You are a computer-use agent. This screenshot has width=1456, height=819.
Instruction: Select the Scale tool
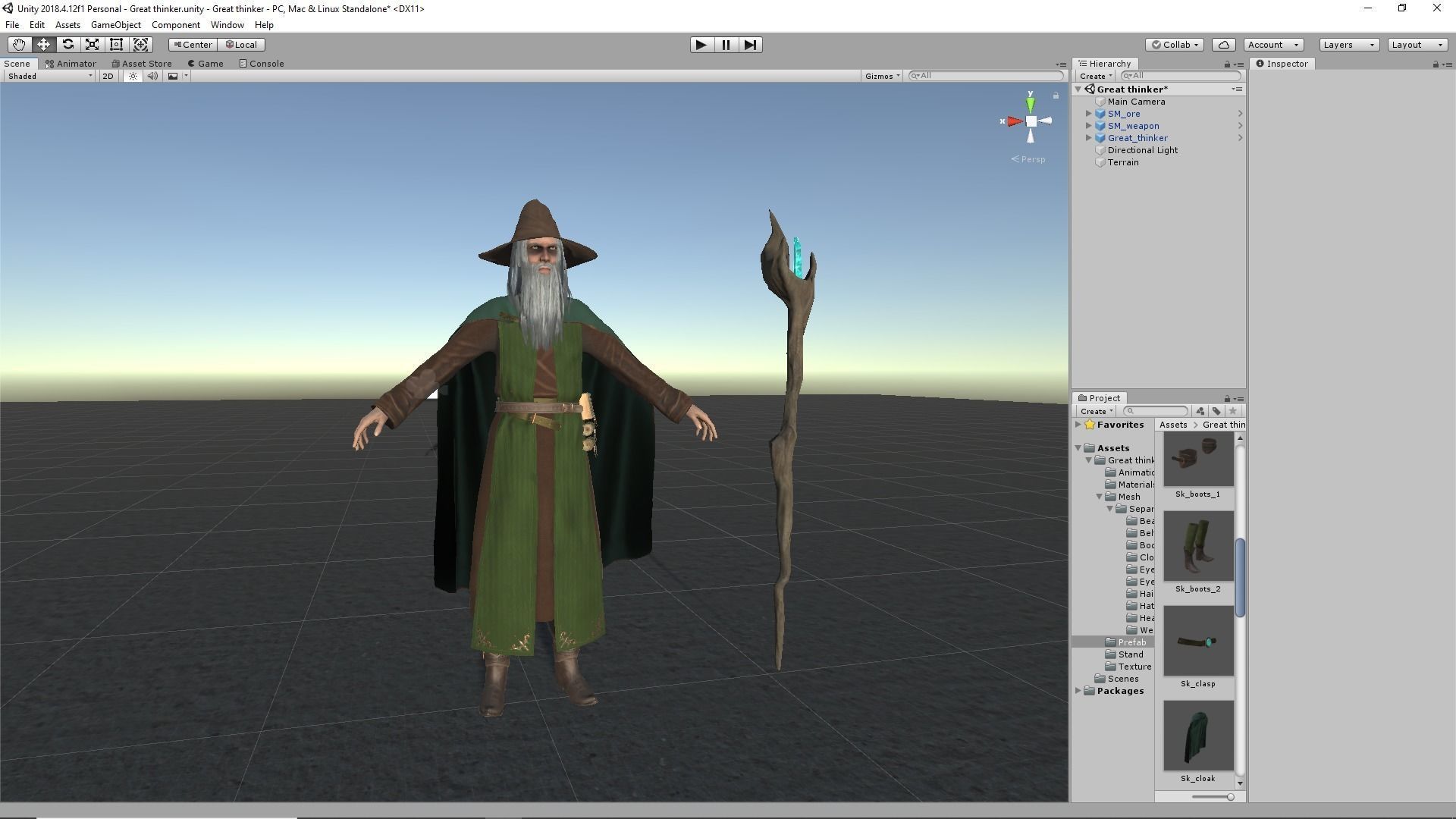[92, 45]
